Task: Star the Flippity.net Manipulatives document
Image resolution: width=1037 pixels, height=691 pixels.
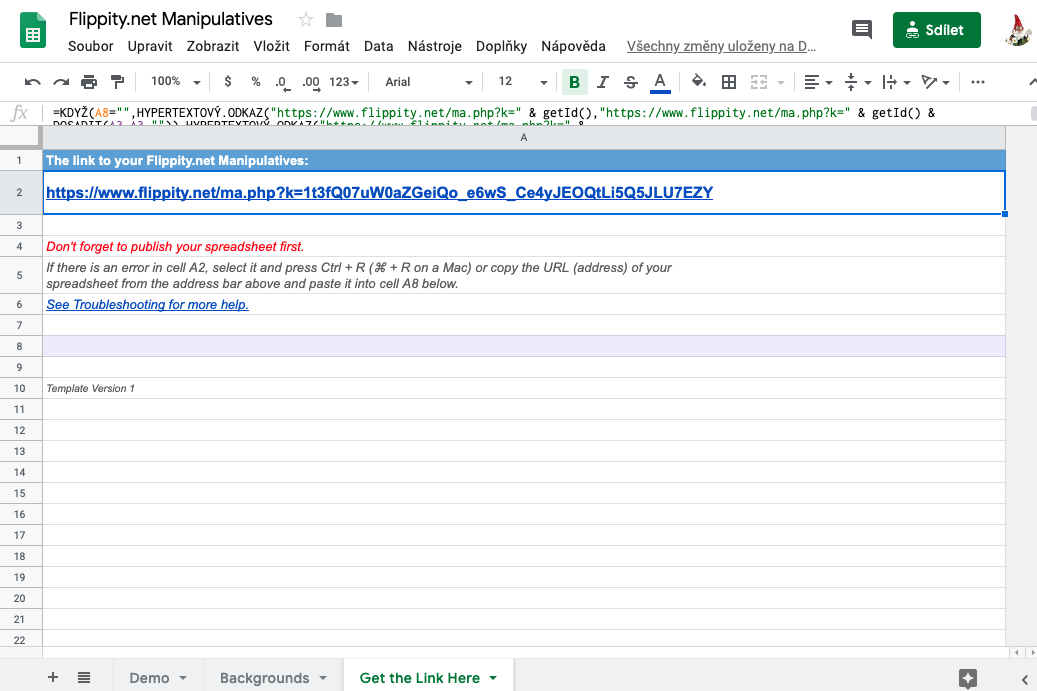Action: (306, 20)
